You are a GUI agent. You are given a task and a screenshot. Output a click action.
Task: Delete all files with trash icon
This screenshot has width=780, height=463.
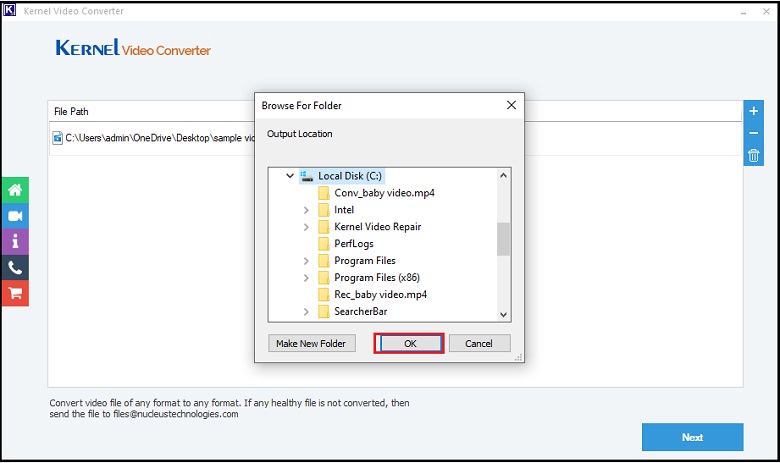click(754, 155)
